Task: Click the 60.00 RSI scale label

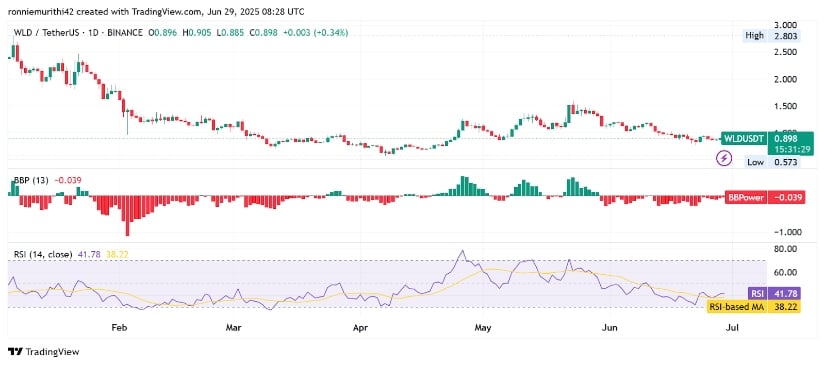Action: pos(785,272)
